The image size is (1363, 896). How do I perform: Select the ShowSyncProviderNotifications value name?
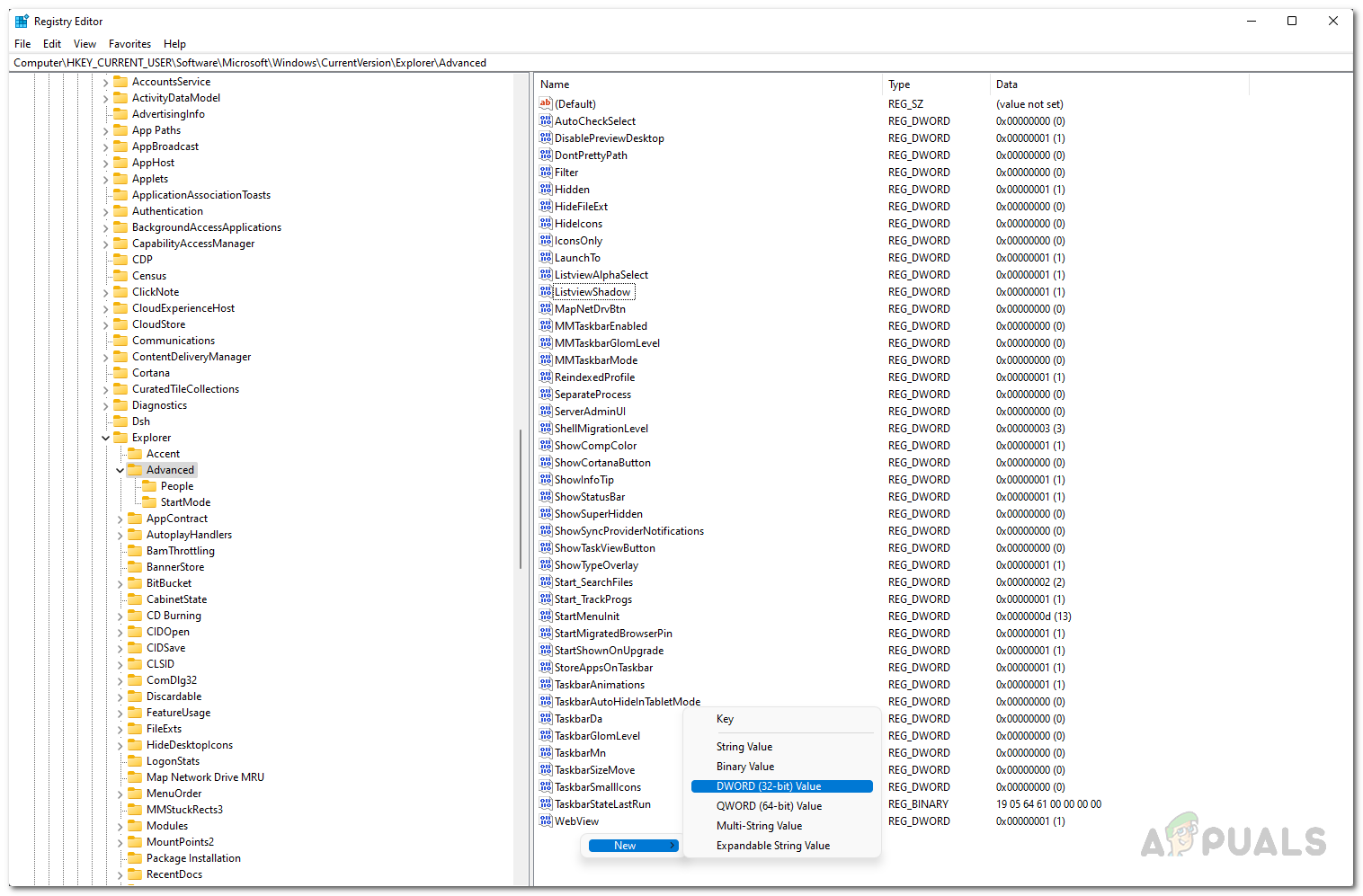[x=629, y=531]
